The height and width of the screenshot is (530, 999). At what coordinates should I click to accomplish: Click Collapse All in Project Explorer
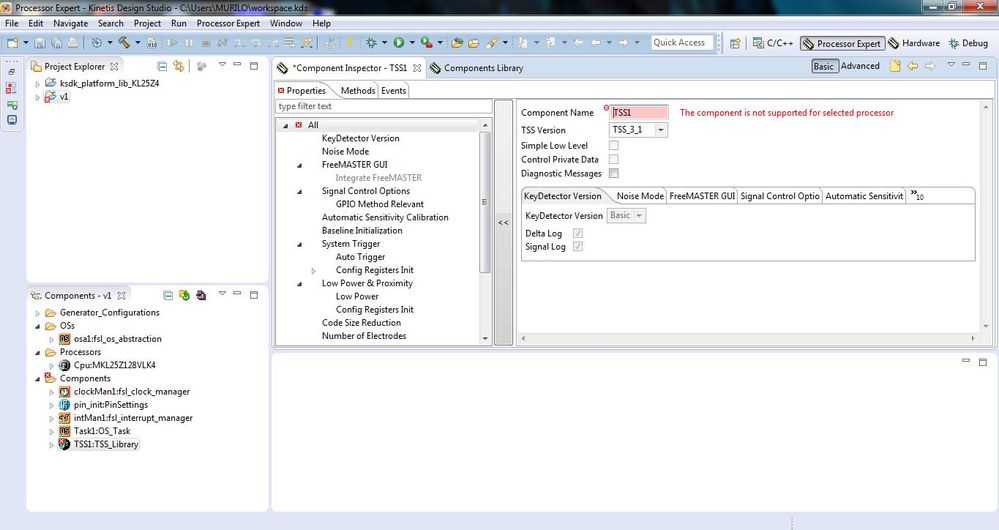[162, 66]
